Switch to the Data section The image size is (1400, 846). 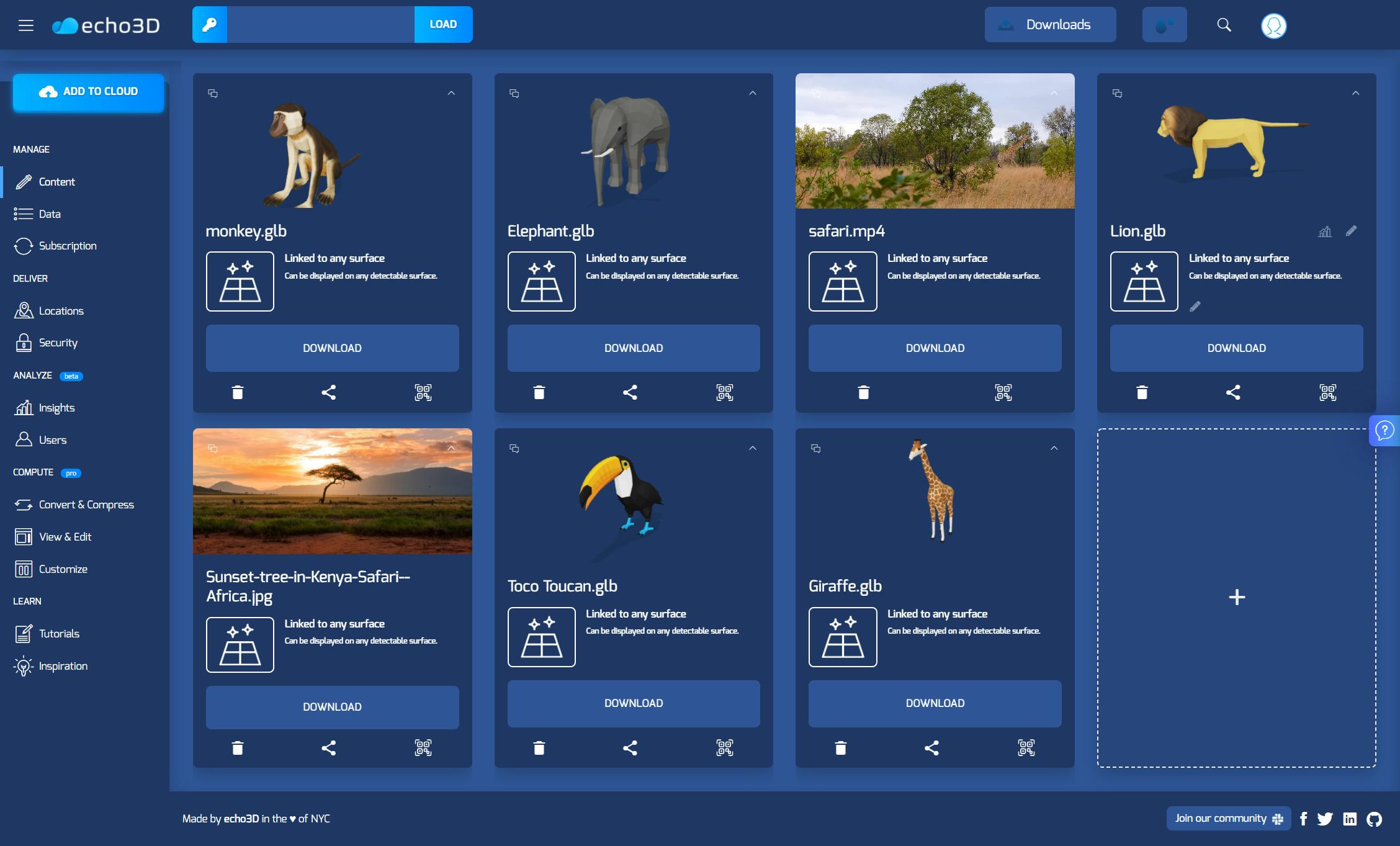49,214
